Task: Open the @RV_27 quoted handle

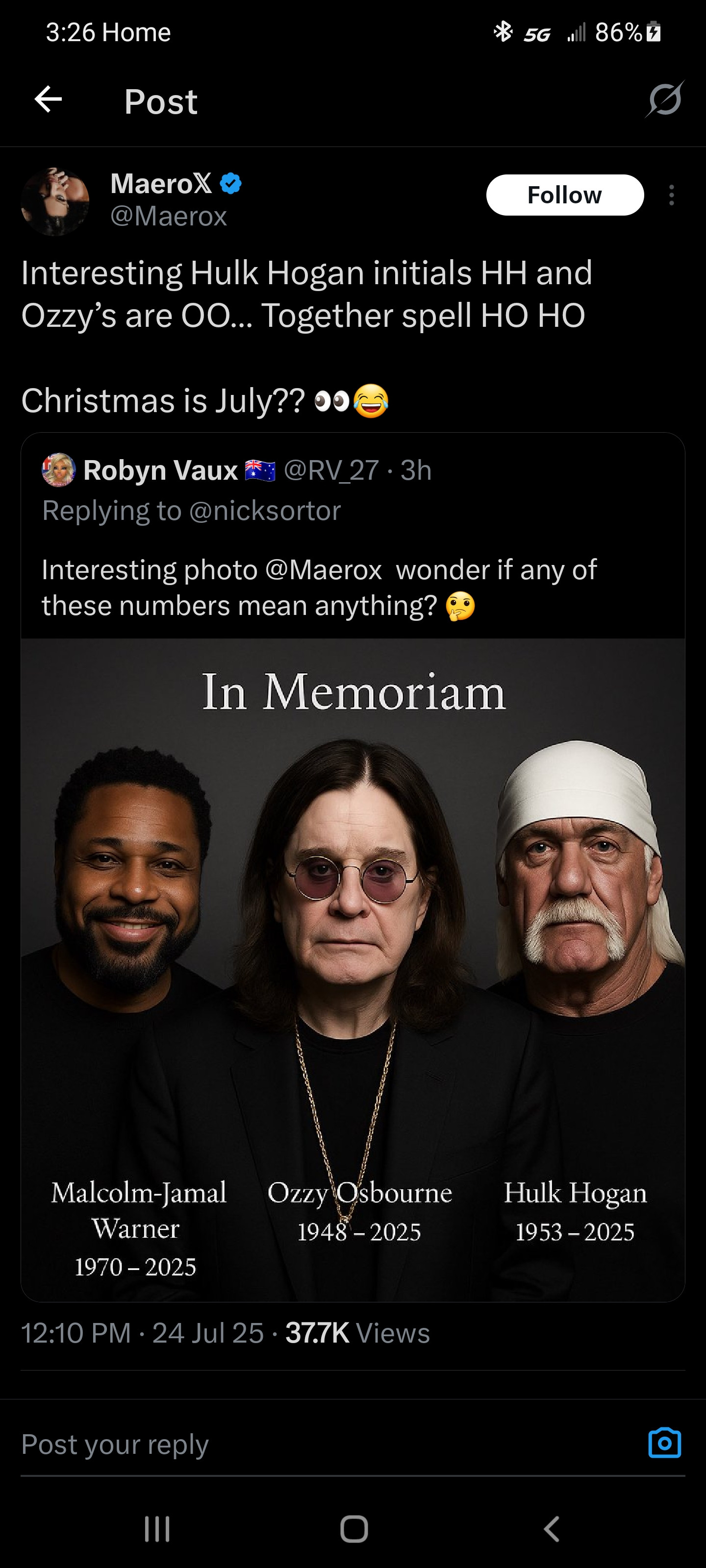Action: coord(331,470)
